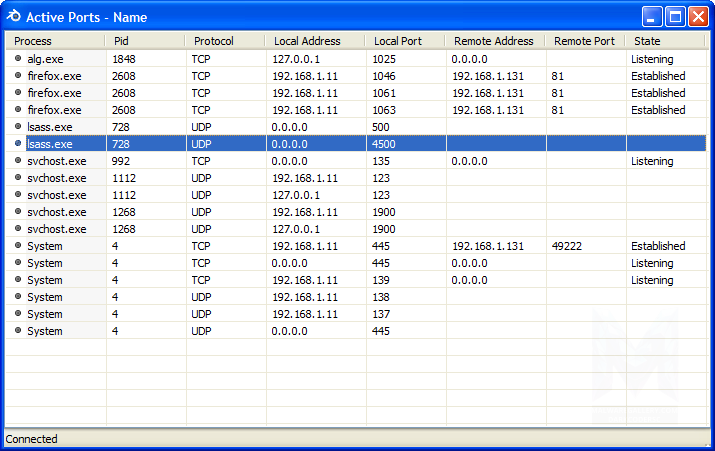
Task: Sort entries by Local Port header
Action: (x=404, y=41)
